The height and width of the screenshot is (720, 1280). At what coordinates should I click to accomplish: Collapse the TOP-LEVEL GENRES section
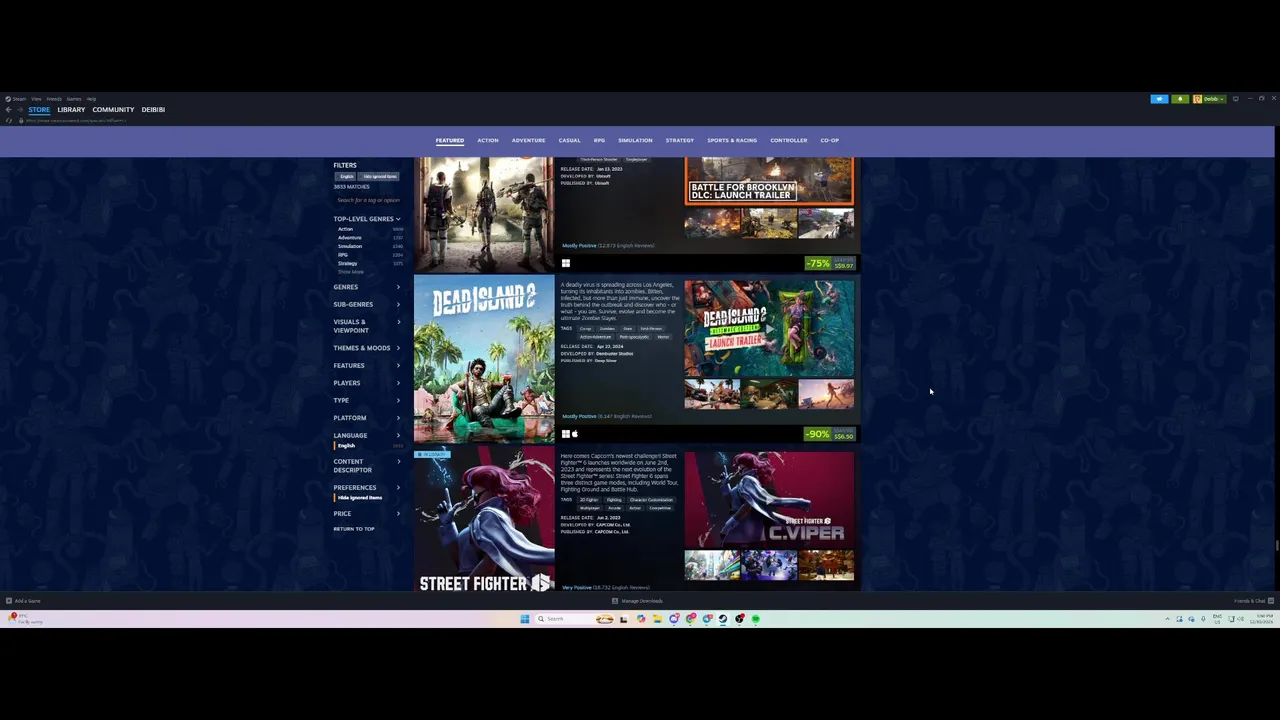tap(367, 219)
